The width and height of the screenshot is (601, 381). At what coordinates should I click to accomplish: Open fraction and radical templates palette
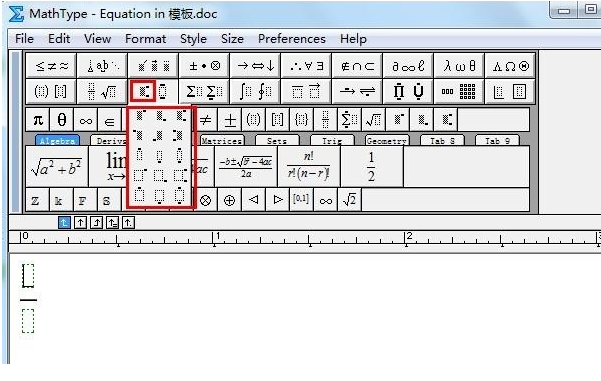click(102, 91)
